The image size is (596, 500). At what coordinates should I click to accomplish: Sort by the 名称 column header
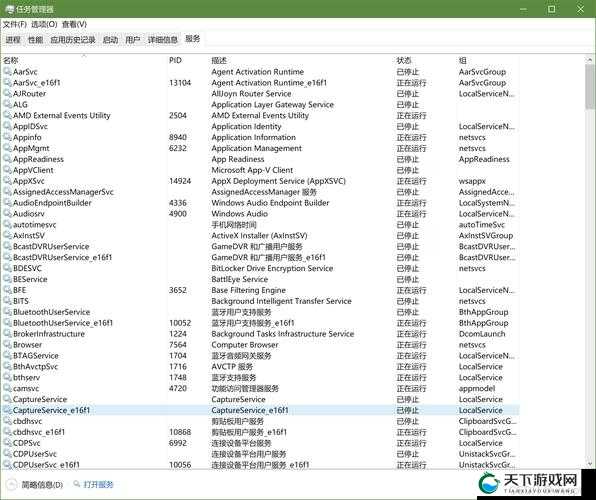[x=11, y=60]
